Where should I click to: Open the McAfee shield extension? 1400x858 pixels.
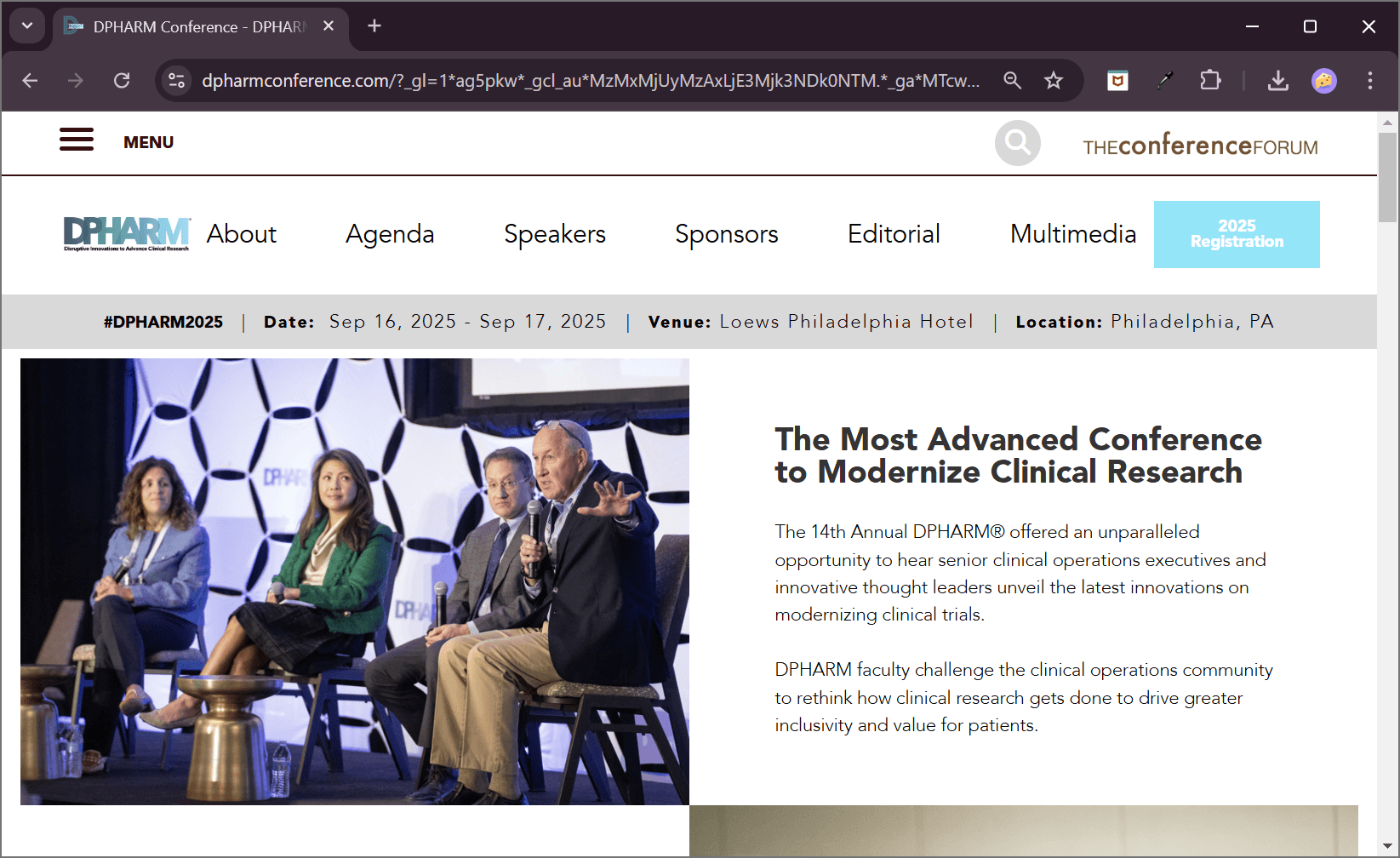(1117, 81)
